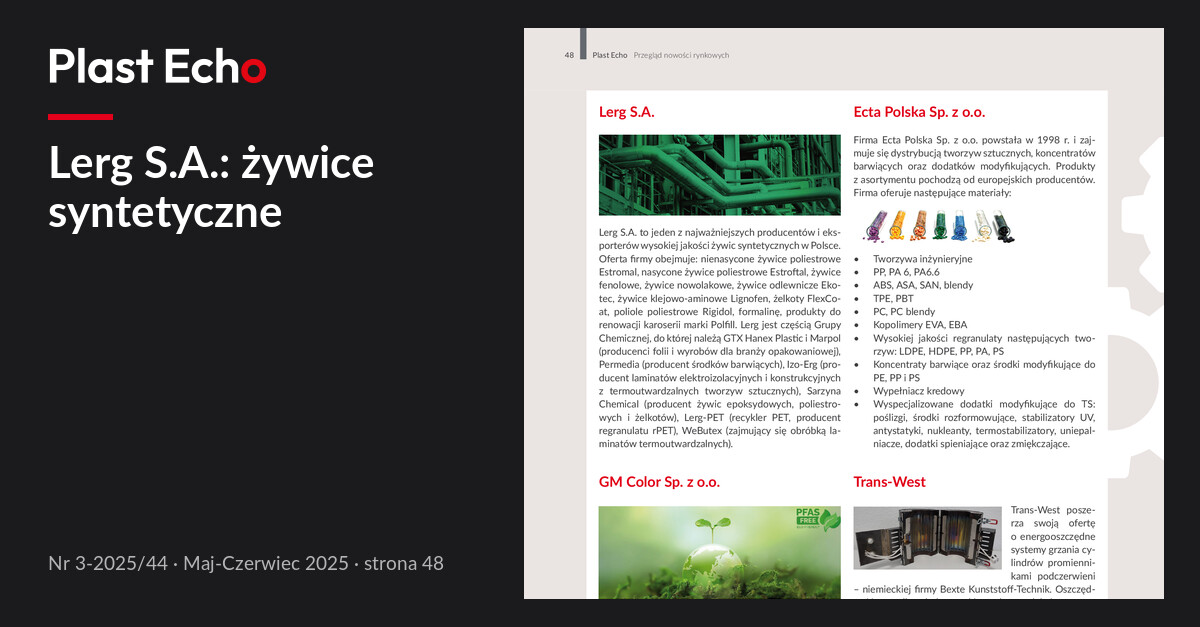Click the 'TPE, PBT' bullet

[892, 298]
